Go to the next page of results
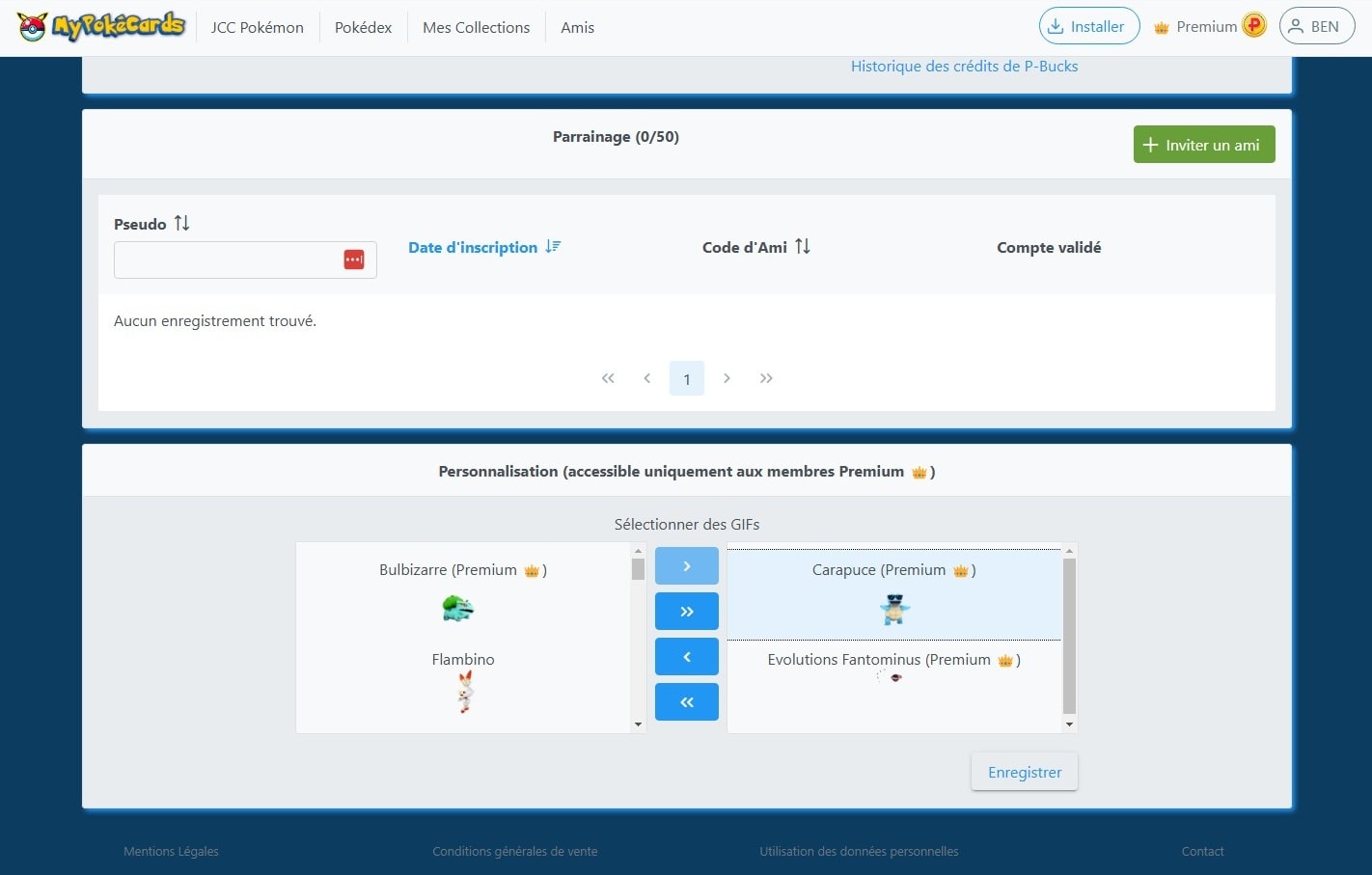The width and height of the screenshot is (1372, 875). tap(727, 378)
